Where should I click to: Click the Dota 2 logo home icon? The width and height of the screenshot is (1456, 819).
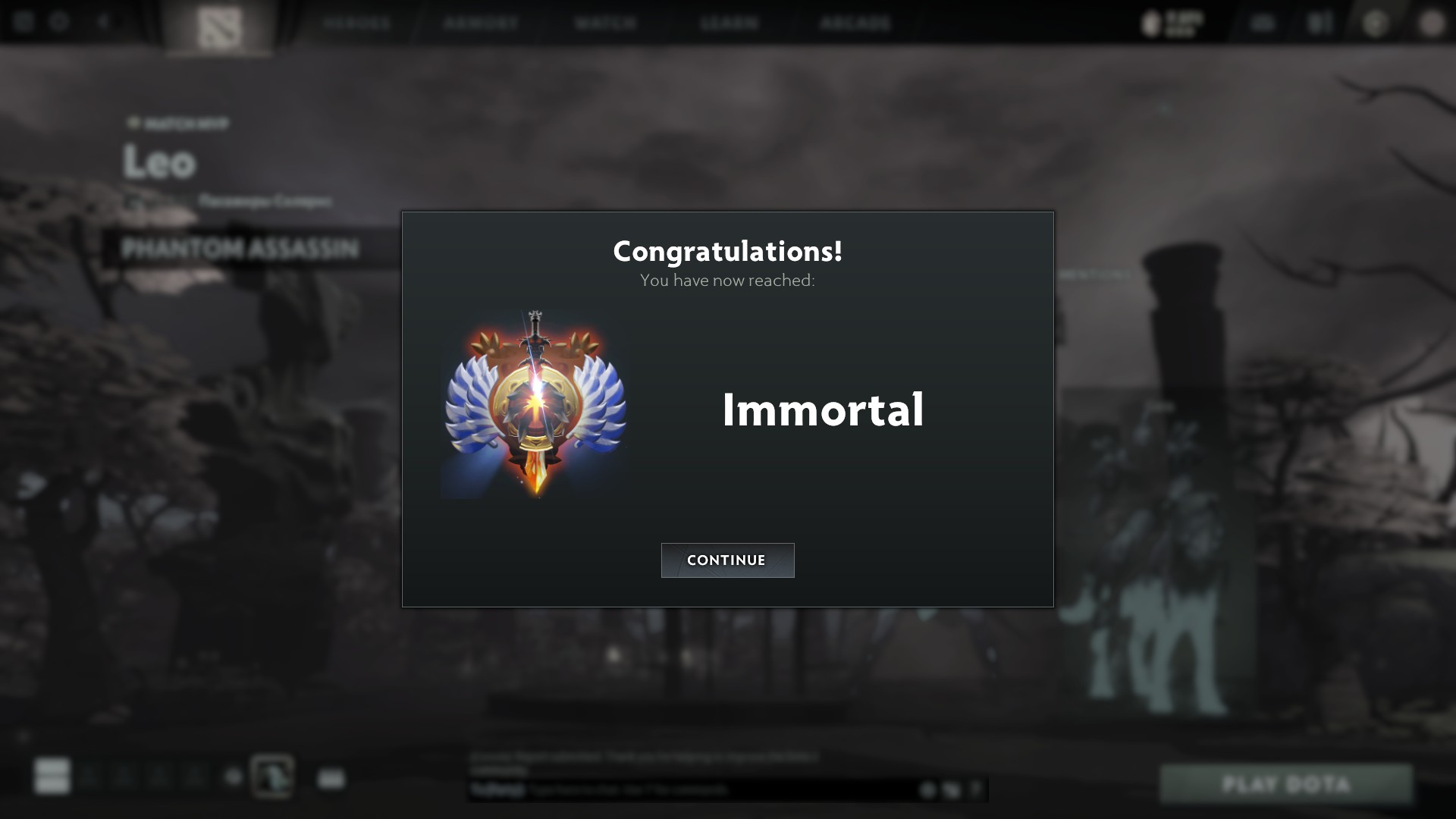pos(219,27)
